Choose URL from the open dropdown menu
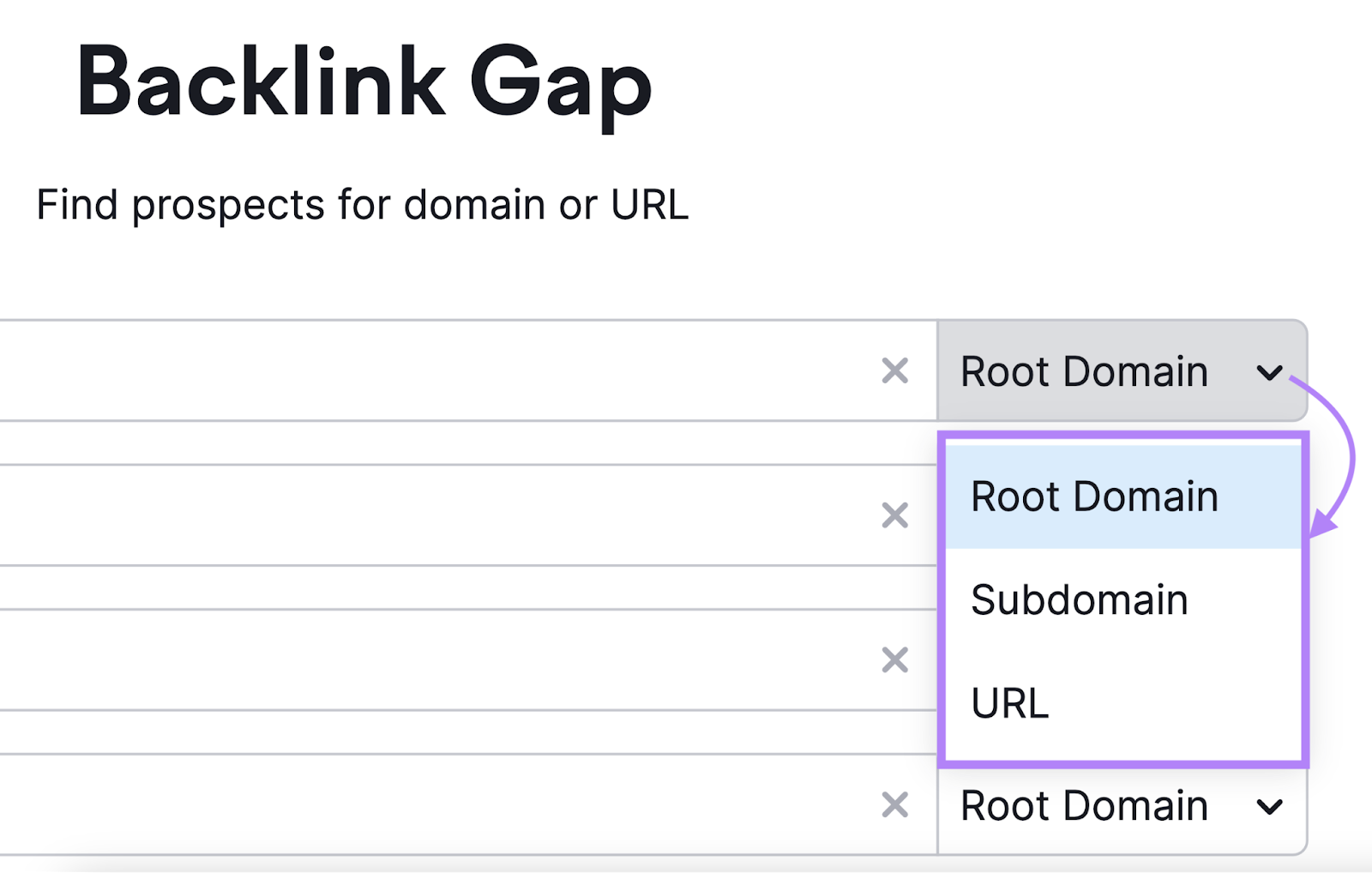 pyautogui.click(x=1009, y=703)
